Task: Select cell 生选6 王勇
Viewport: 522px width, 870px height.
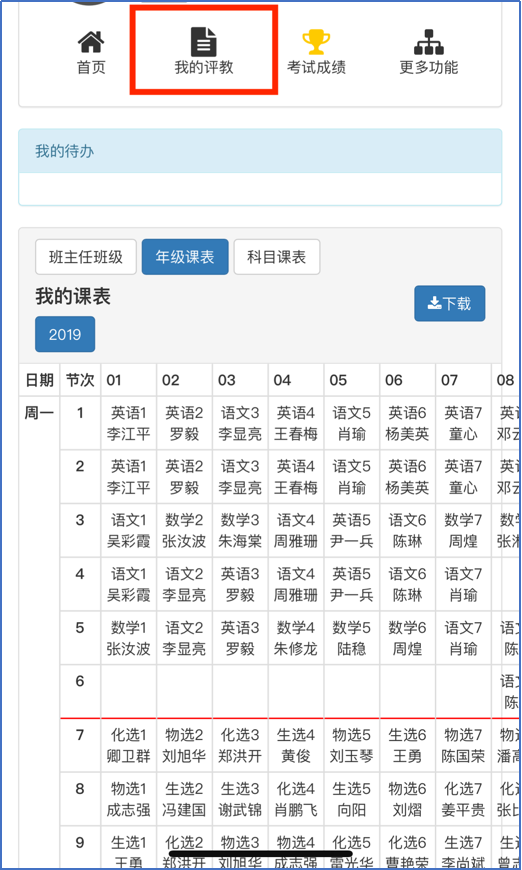Action: point(408,745)
